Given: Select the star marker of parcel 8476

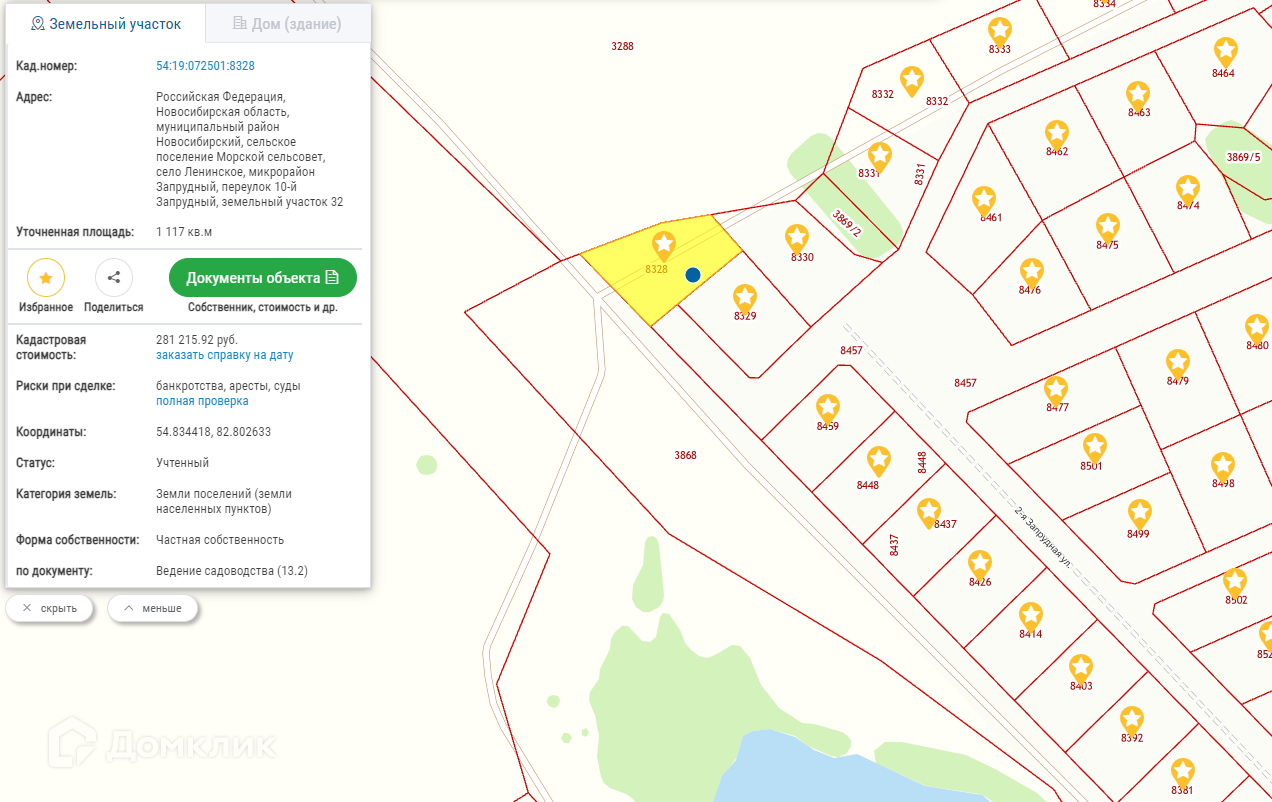Looking at the screenshot, I should (x=1032, y=272).
